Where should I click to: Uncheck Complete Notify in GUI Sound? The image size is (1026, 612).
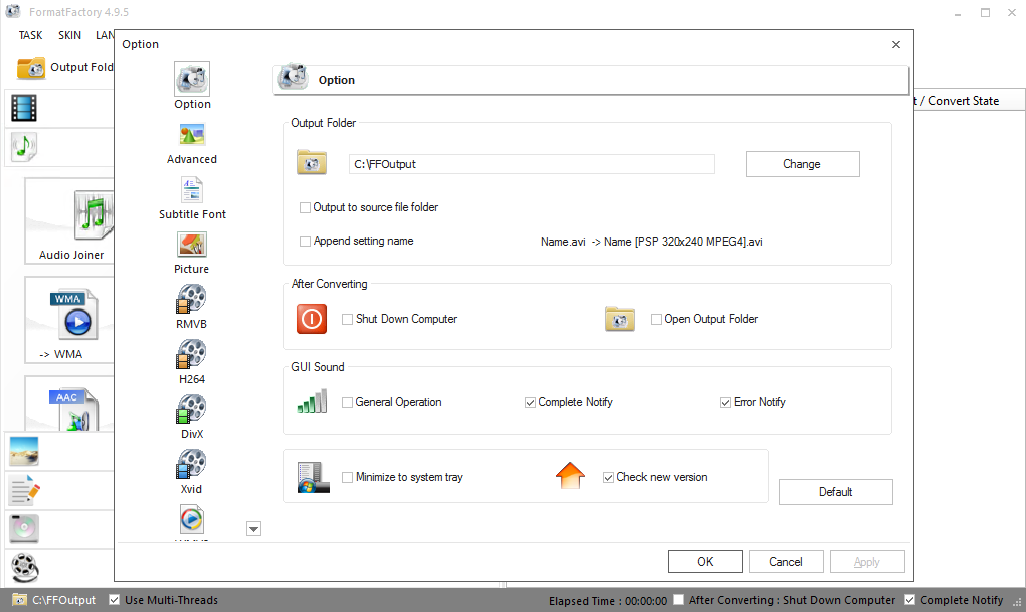tap(530, 403)
